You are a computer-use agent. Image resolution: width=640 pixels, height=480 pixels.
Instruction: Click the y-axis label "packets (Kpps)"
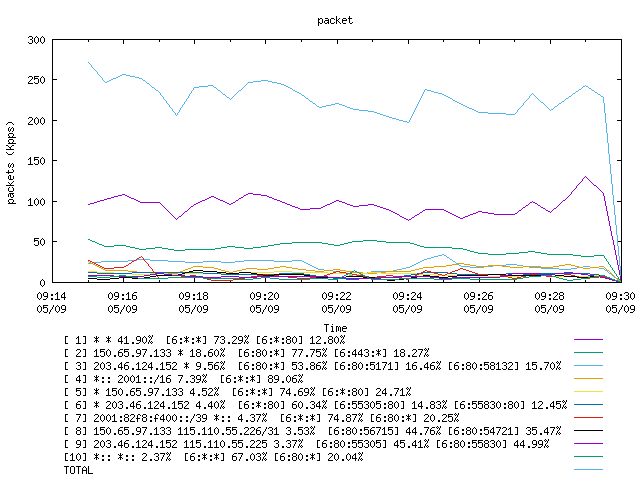pos(11,162)
